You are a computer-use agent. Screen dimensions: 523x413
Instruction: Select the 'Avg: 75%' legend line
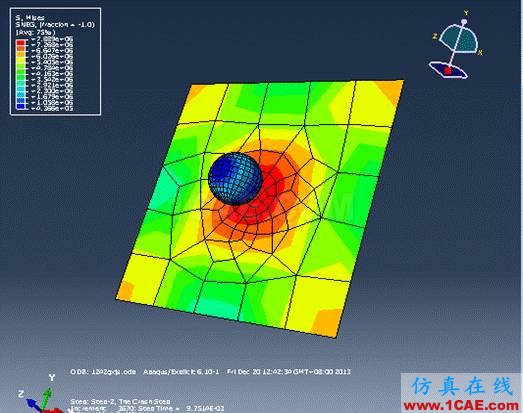point(35,32)
